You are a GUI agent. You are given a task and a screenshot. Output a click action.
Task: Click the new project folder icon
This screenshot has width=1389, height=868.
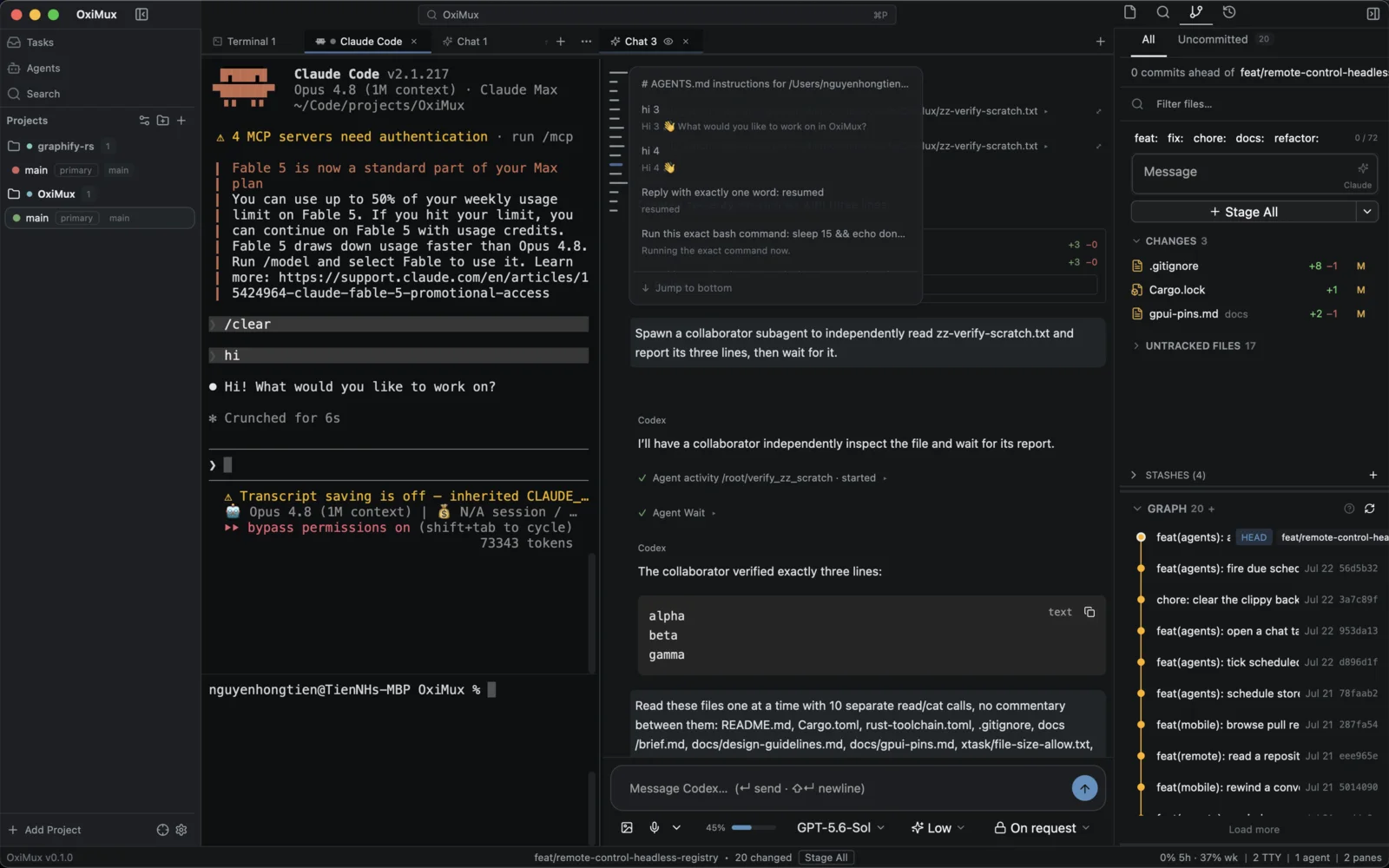(162, 121)
